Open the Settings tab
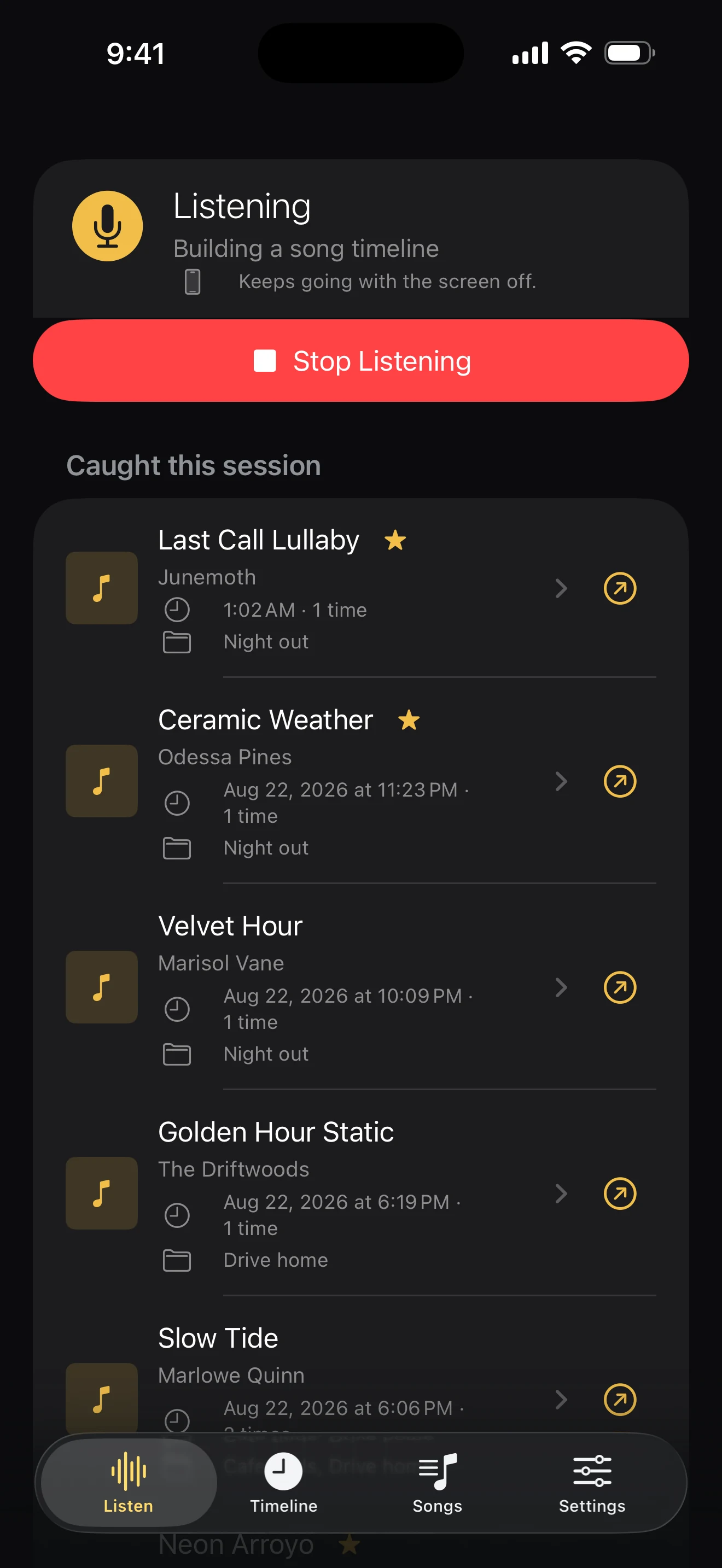 (592, 1483)
